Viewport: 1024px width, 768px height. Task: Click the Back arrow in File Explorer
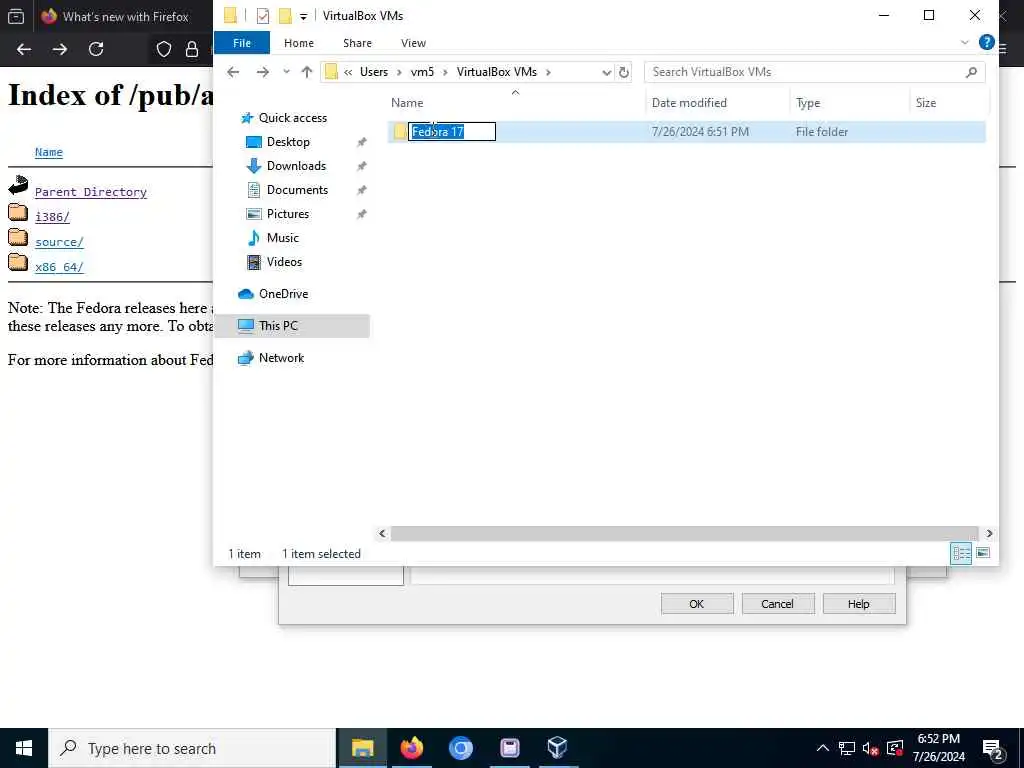click(233, 72)
